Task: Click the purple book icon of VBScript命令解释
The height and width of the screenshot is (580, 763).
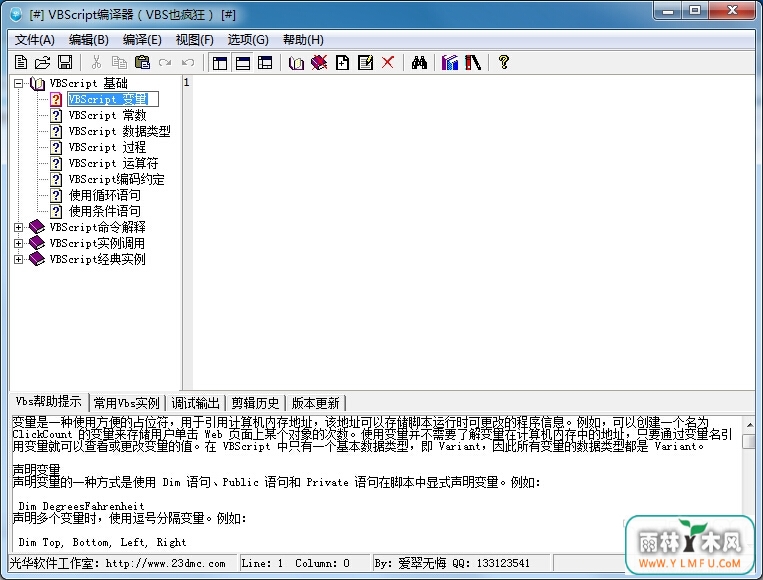Action: pyautogui.click(x=36, y=227)
